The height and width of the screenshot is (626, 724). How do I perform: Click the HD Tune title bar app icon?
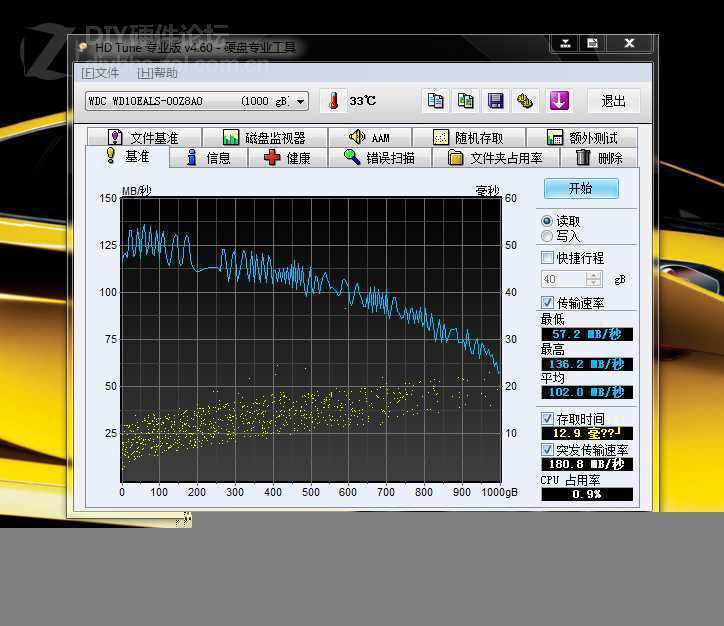(x=83, y=47)
